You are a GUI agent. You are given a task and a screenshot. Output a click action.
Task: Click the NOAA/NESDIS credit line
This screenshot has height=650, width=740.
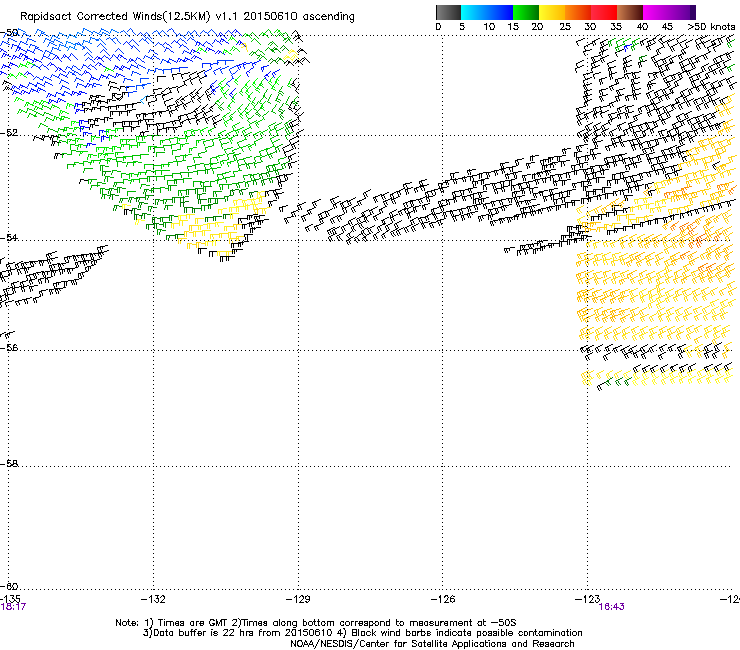[x=432, y=644]
